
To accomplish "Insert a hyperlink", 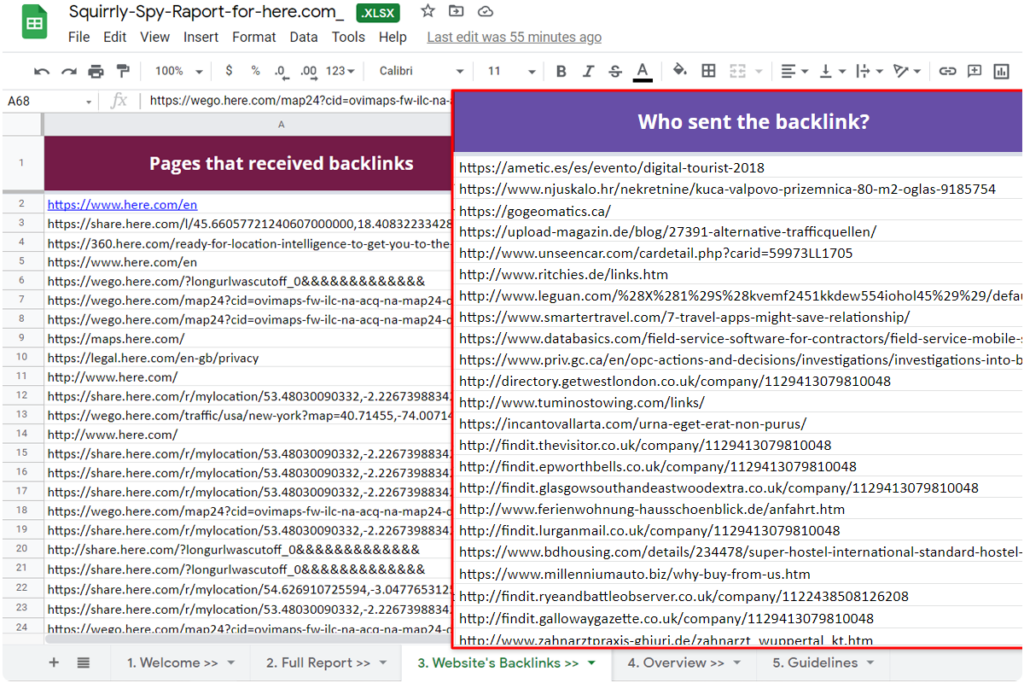I will tap(947, 71).
